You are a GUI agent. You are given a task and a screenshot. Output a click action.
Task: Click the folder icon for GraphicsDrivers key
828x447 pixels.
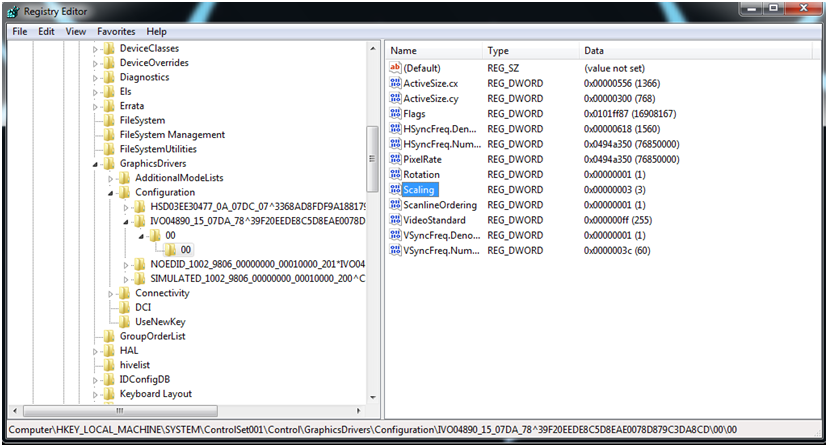pos(110,163)
